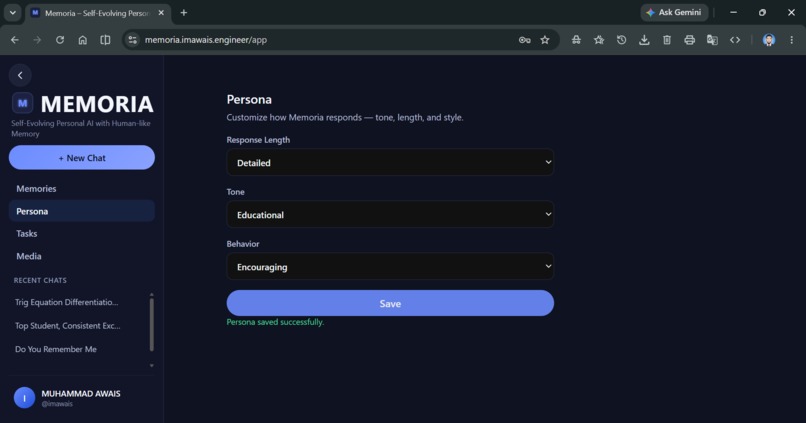Start a New Chat
The width and height of the screenshot is (806, 423).
[x=82, y=157]
